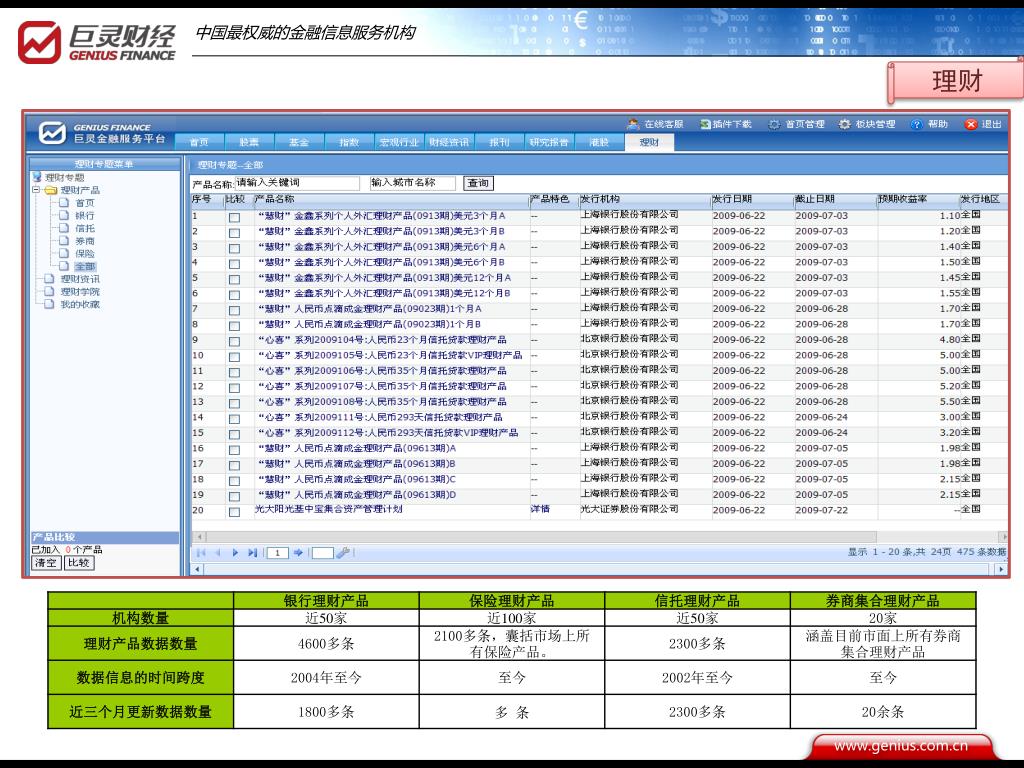Image resolution: width=1024 pixels, height=768 pixels.
Task: Click page icon beside 理财学院 tree item
Action: [x=49, y=291]
